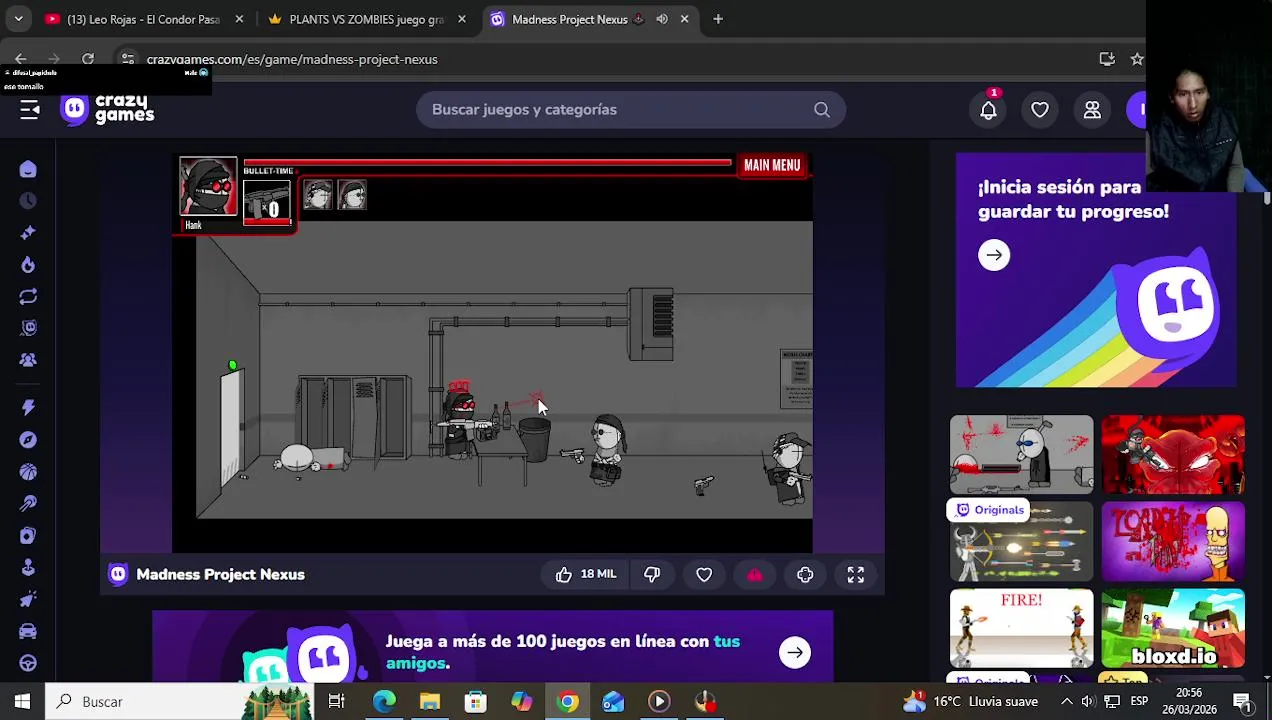
Task: Open the CrazyGames hamburger menu
Action: click(29, 110)
